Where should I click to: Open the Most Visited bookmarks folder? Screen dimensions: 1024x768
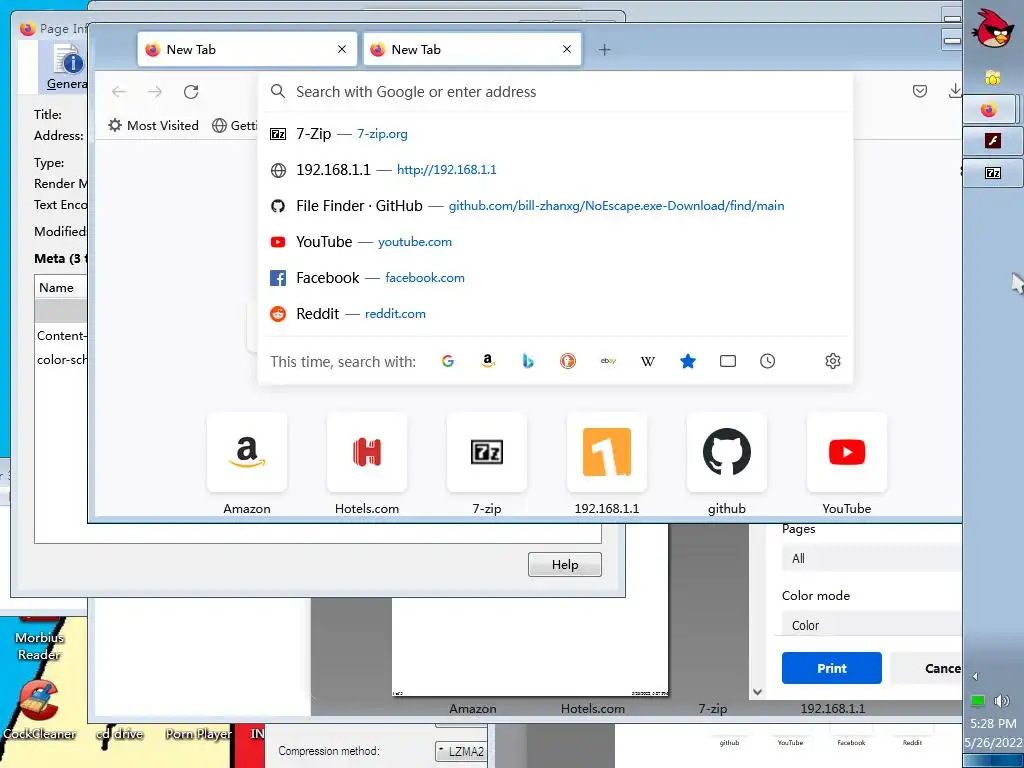coord(153,125)
